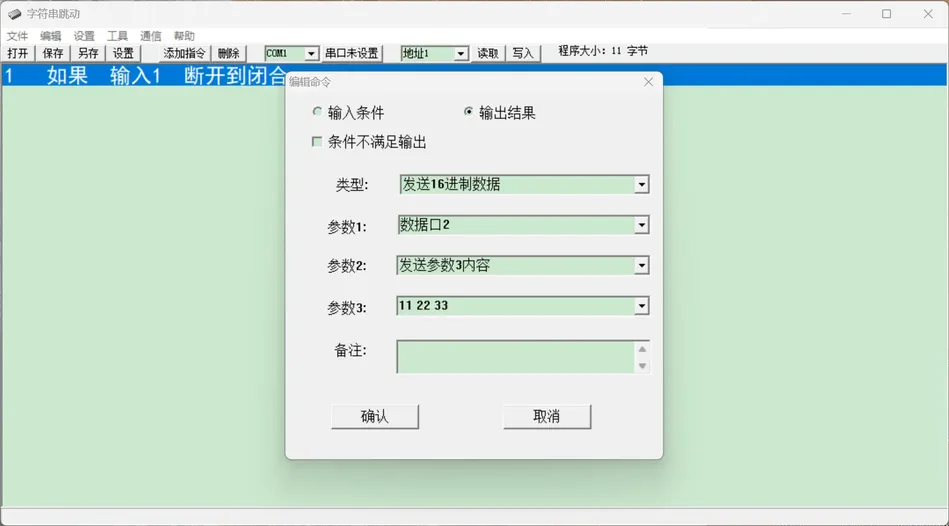The image size is (949, 526).
Task: Click the 确认 button
Action: point(375,416)
